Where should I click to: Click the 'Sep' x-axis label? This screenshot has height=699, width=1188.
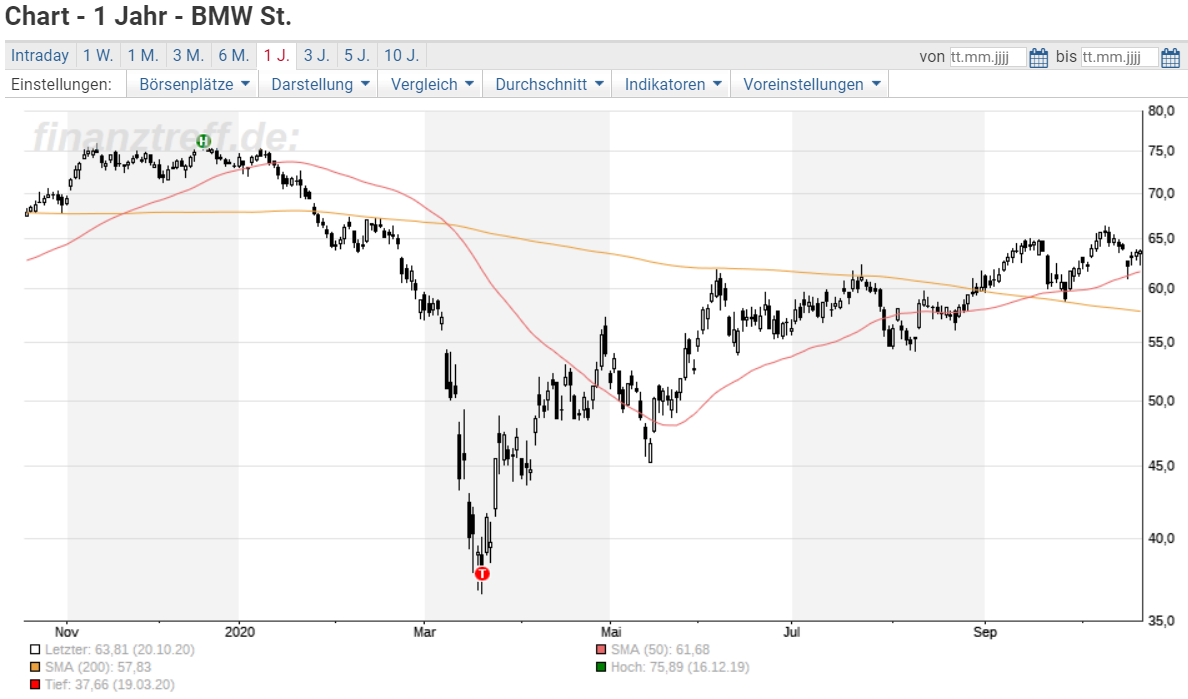pos(984,632)
